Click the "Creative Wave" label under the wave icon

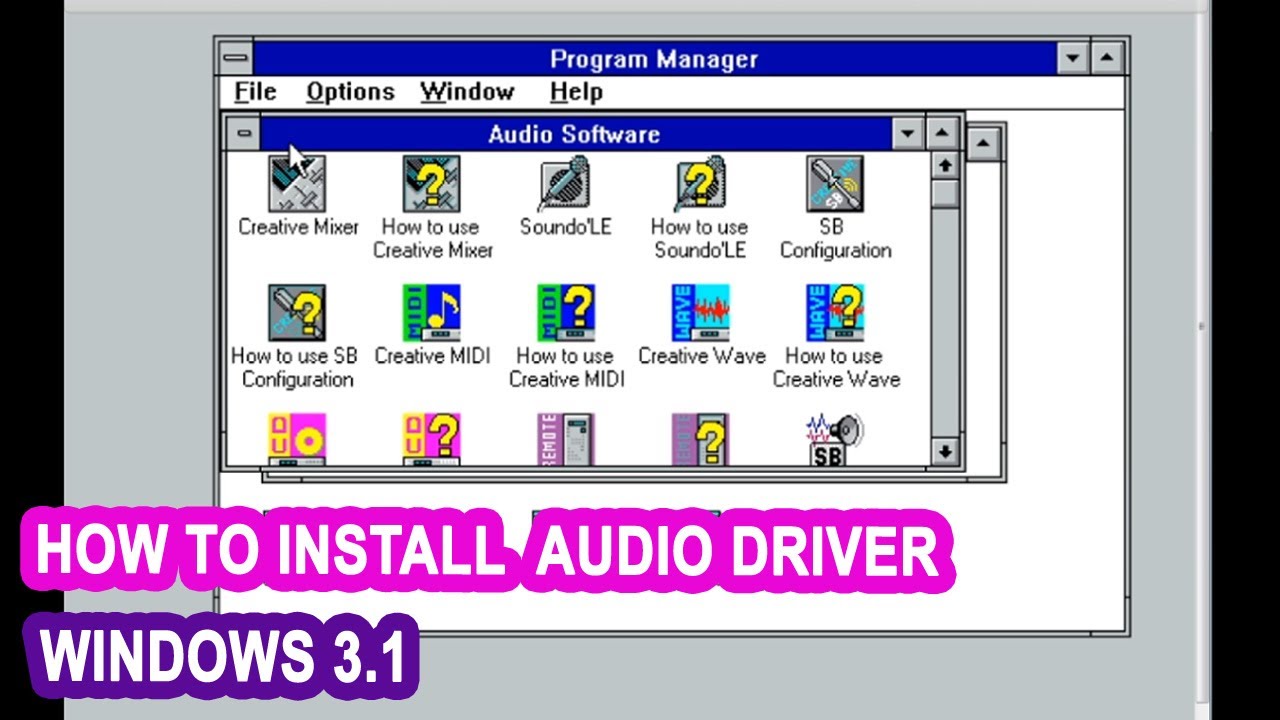coord(701,356)
